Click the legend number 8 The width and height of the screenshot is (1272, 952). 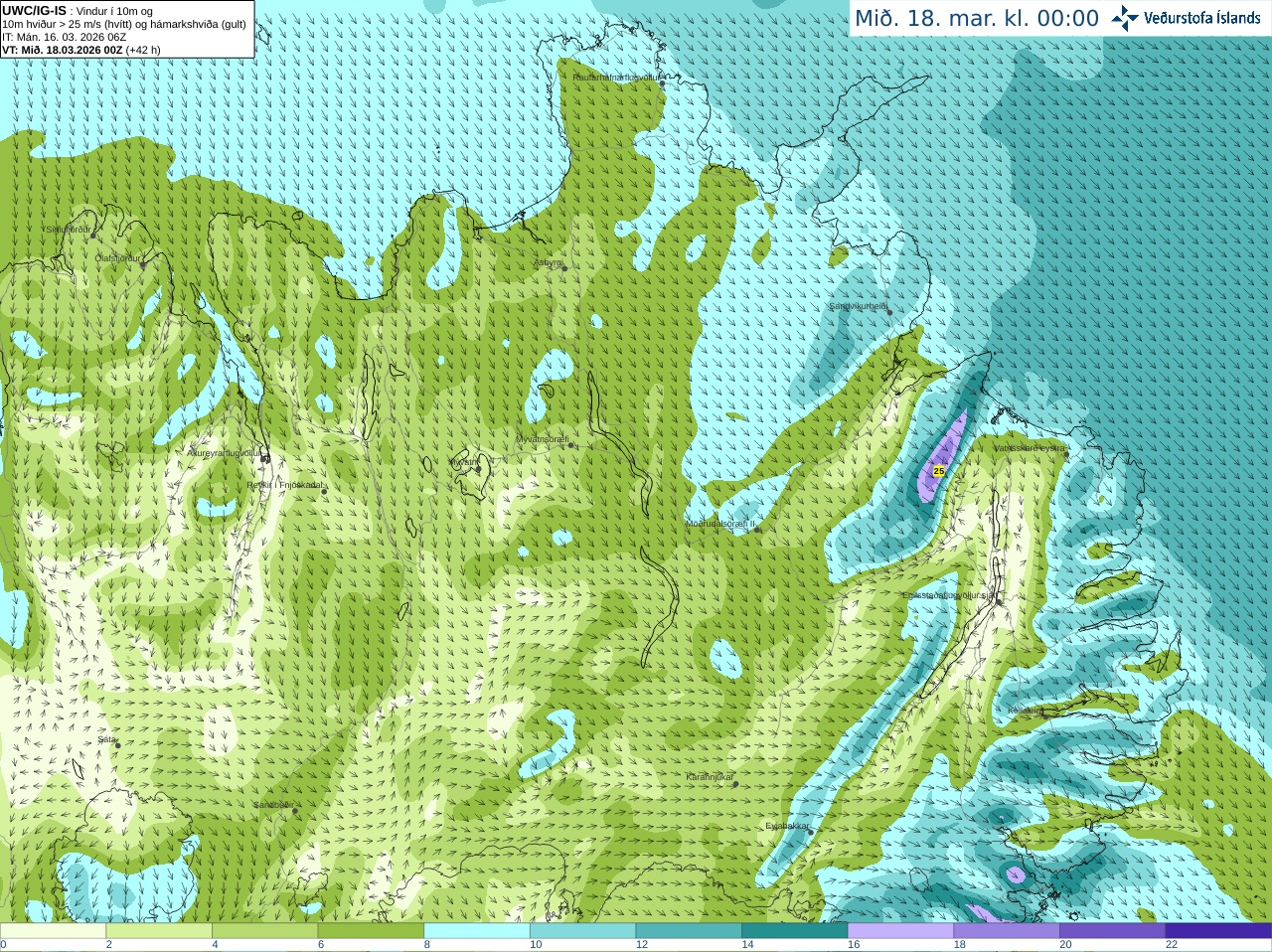pos(427,945)
